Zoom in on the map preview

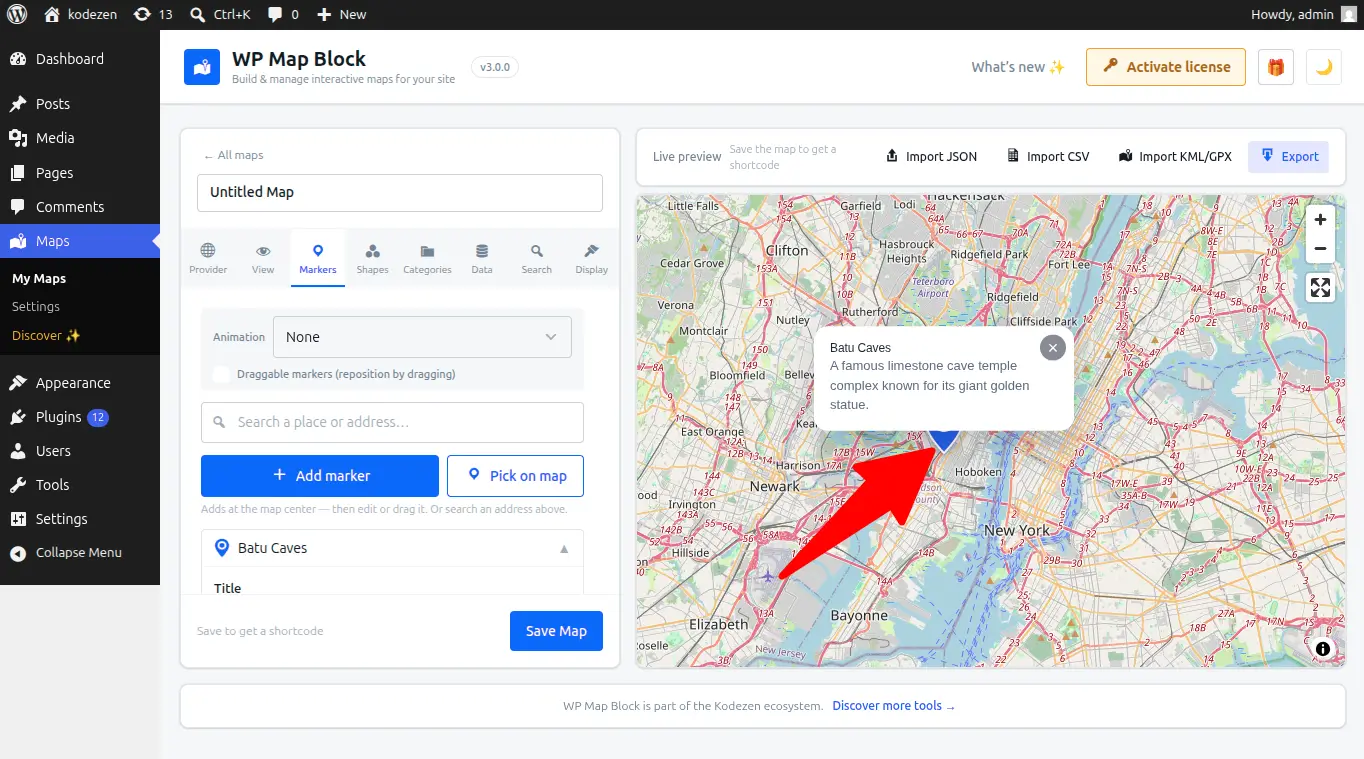pos(1321,220)
